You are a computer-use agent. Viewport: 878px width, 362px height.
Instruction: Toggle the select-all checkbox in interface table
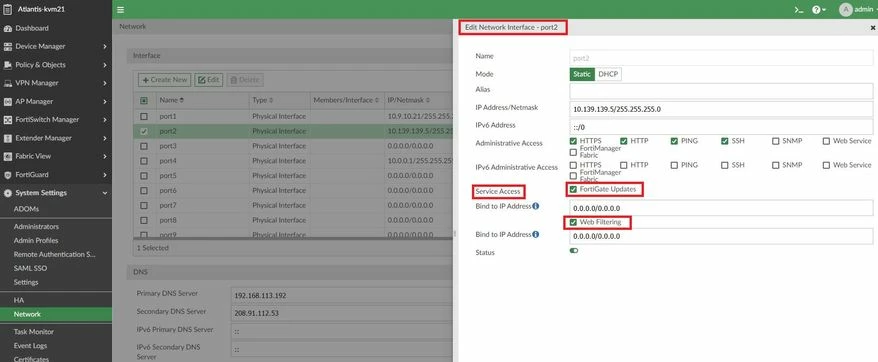click(144, 100)
